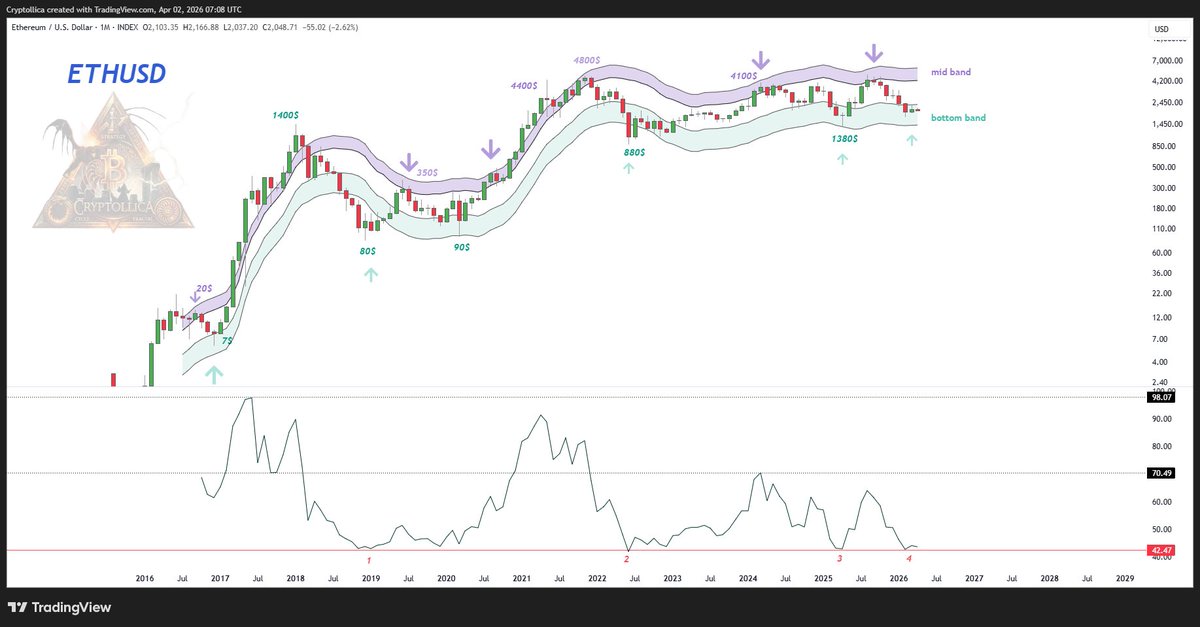Image resolution: width=1200 pixels, height=627 pixels.
Task: Click 4,200.00 on the price axis
Action: coord(1167,82)
